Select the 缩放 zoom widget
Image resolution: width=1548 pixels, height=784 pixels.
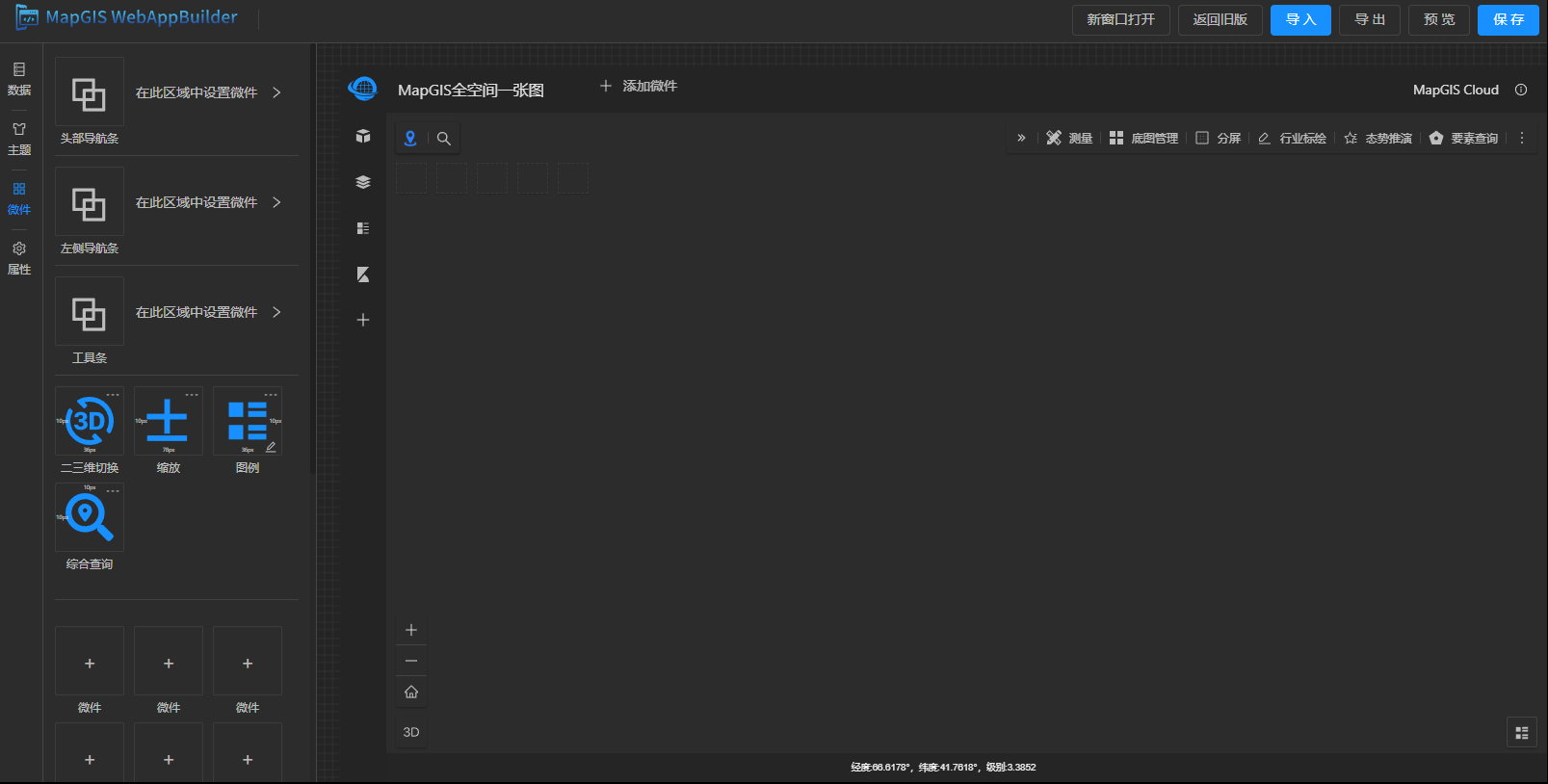click(169, 421)
